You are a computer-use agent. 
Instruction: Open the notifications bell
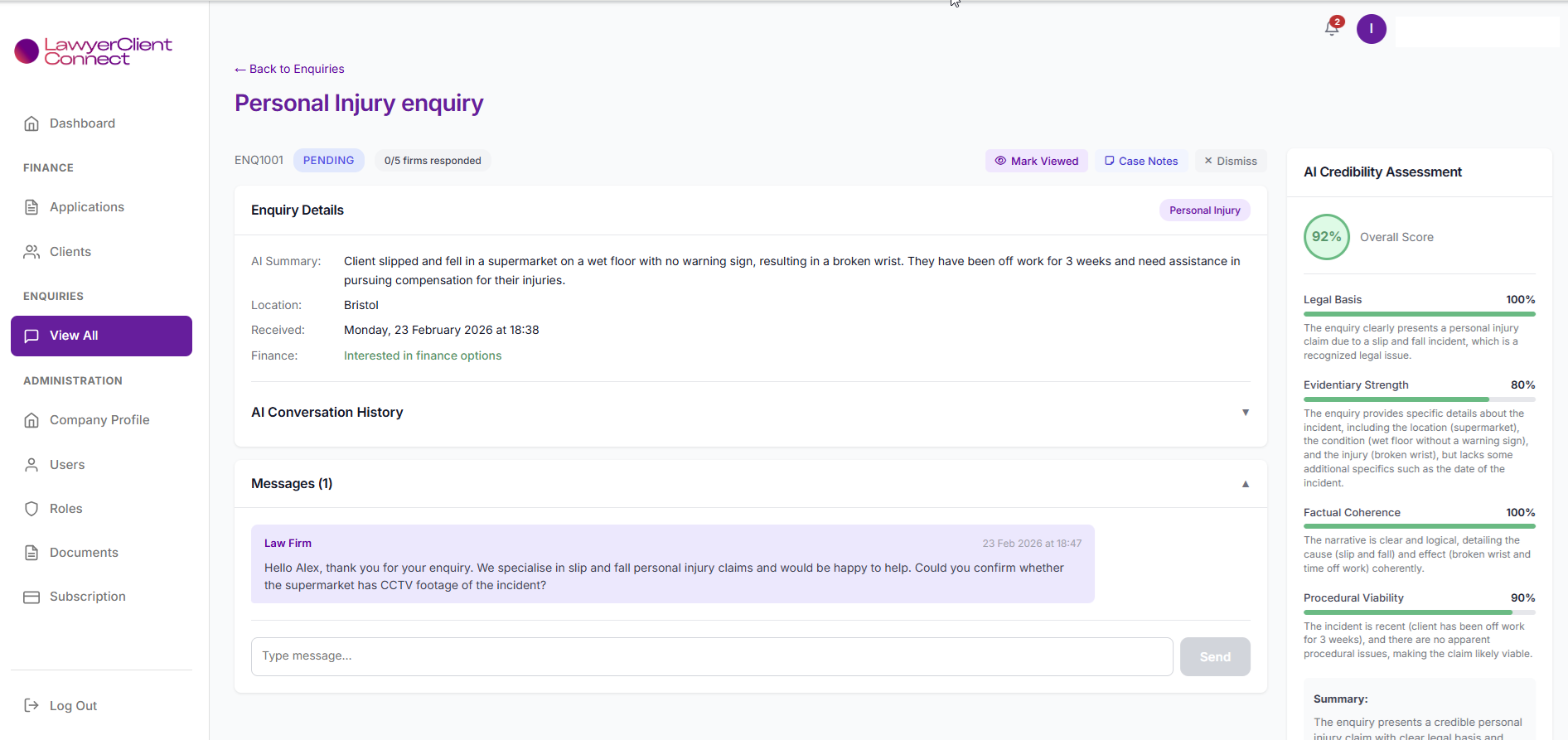click(x=1332, y=28)
